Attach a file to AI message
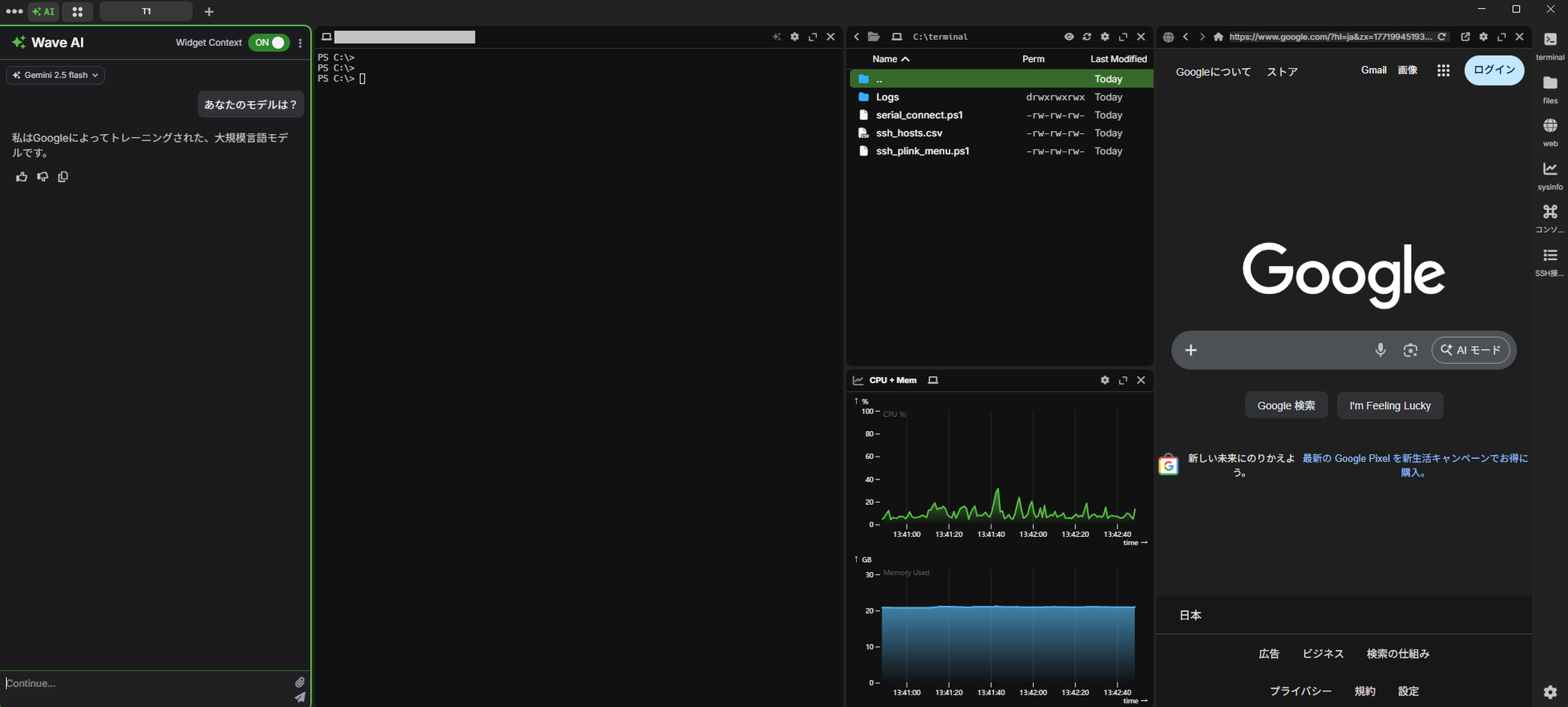This screenshot has width=1568, height=707. click(300, 682)
